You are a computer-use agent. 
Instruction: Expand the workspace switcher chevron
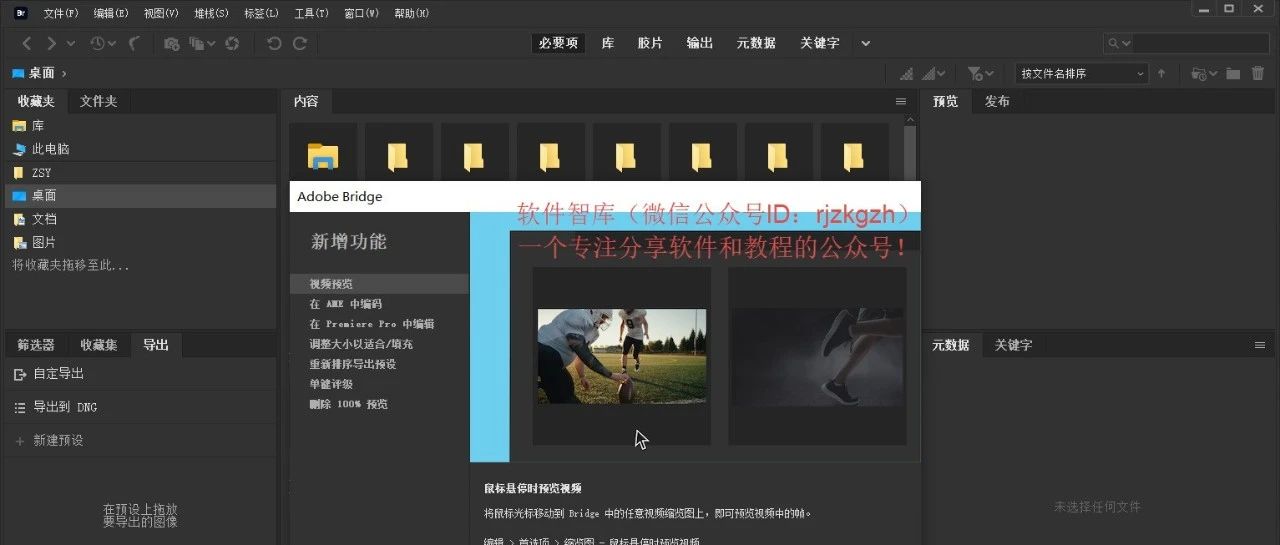866,43
